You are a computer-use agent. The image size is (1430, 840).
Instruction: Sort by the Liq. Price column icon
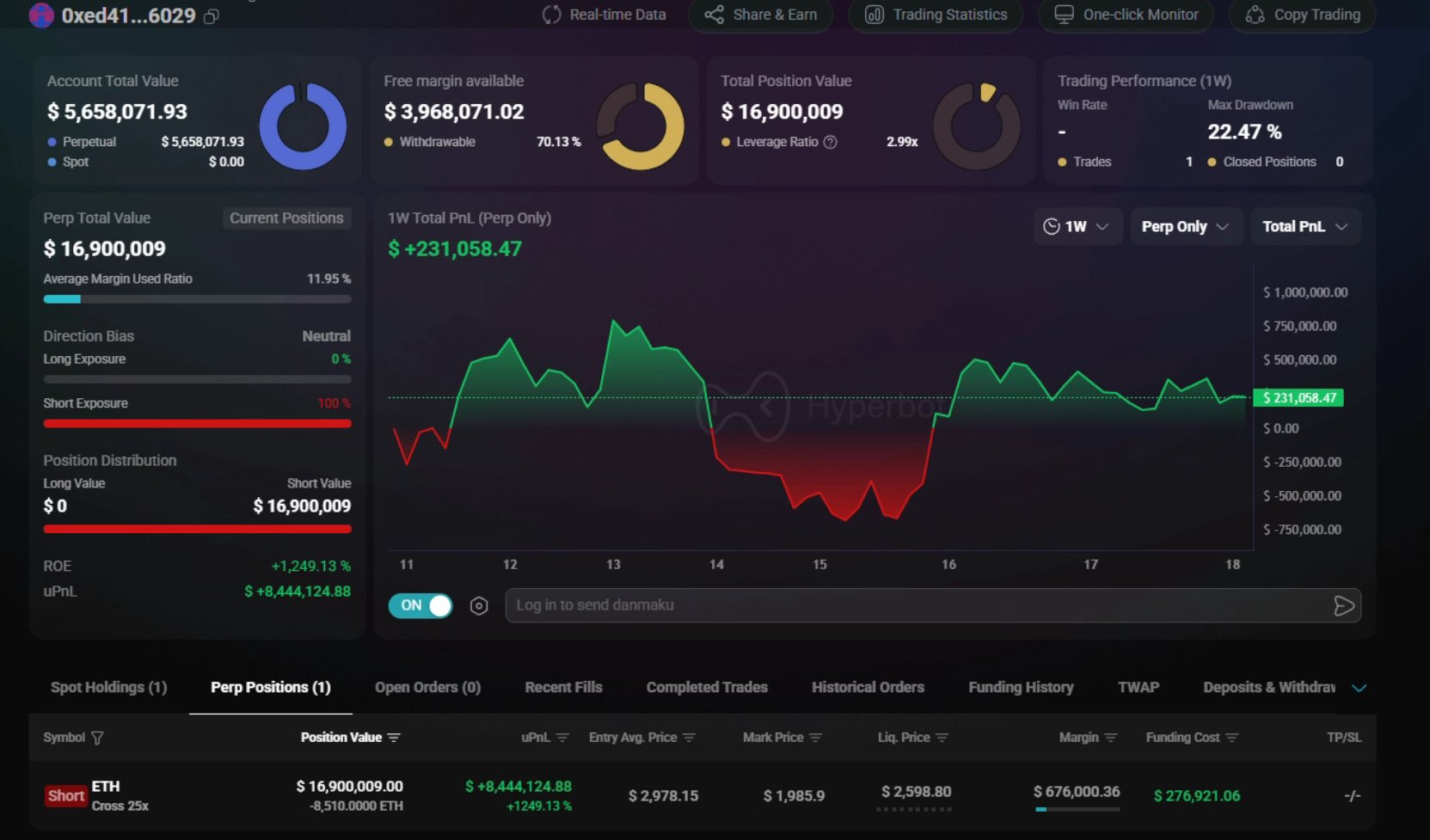point(942,738)
